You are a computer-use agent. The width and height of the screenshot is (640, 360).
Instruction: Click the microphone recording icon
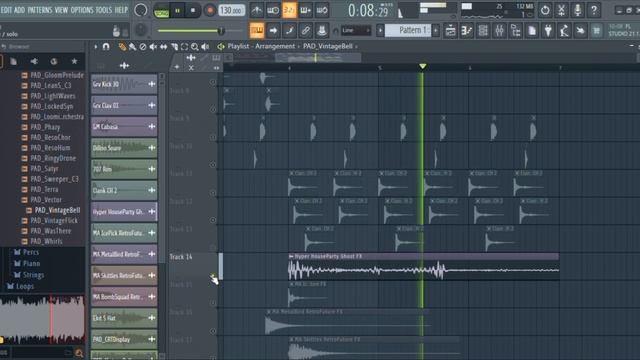[578, 10]
